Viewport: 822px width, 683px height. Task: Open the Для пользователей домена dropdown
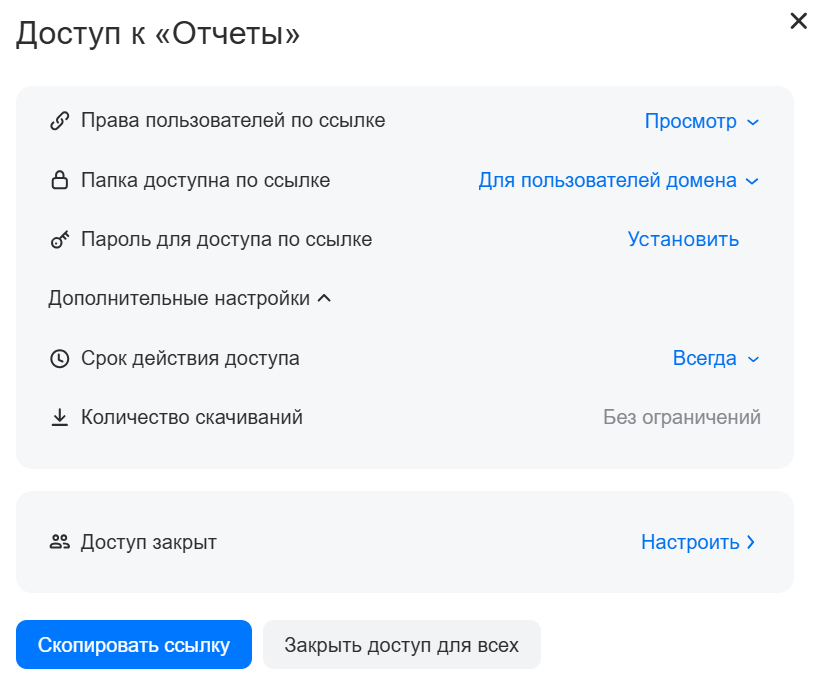click(618, 181)
